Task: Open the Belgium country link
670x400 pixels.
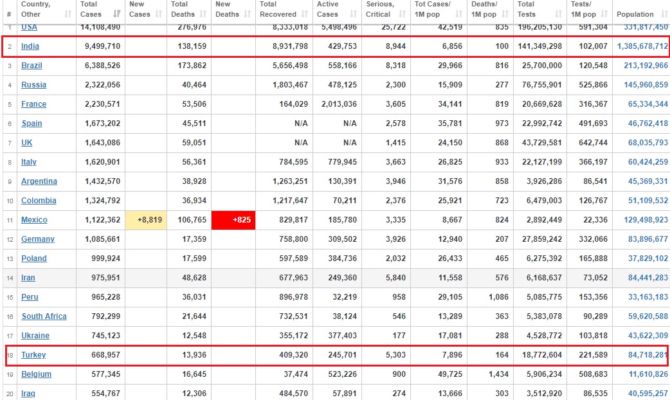Action: coord(36,374)
